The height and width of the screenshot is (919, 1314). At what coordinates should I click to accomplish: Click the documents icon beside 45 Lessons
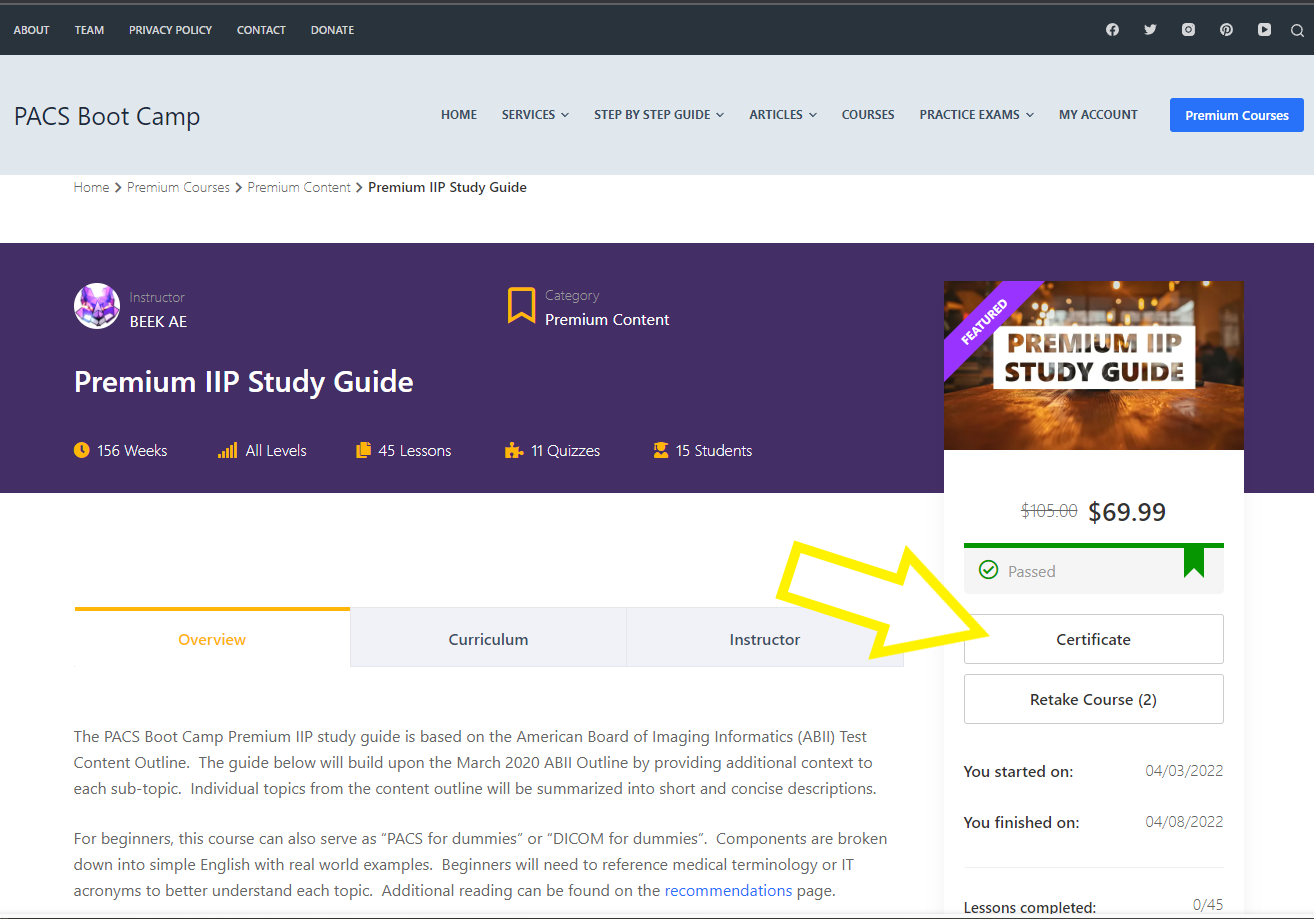[x=363, y=450]
